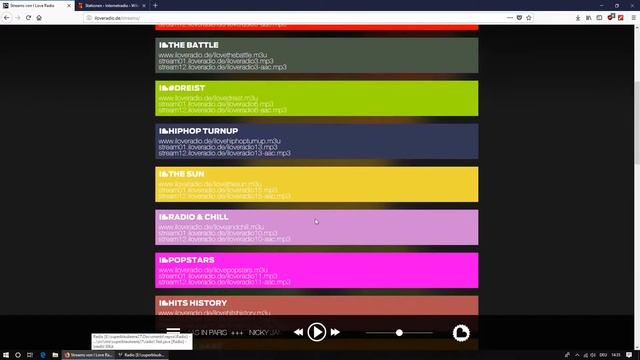The height and width of the screenshot is (360, 640).
Task: Switch to the Radio IDE taskbar button
Action: (142, 355)
